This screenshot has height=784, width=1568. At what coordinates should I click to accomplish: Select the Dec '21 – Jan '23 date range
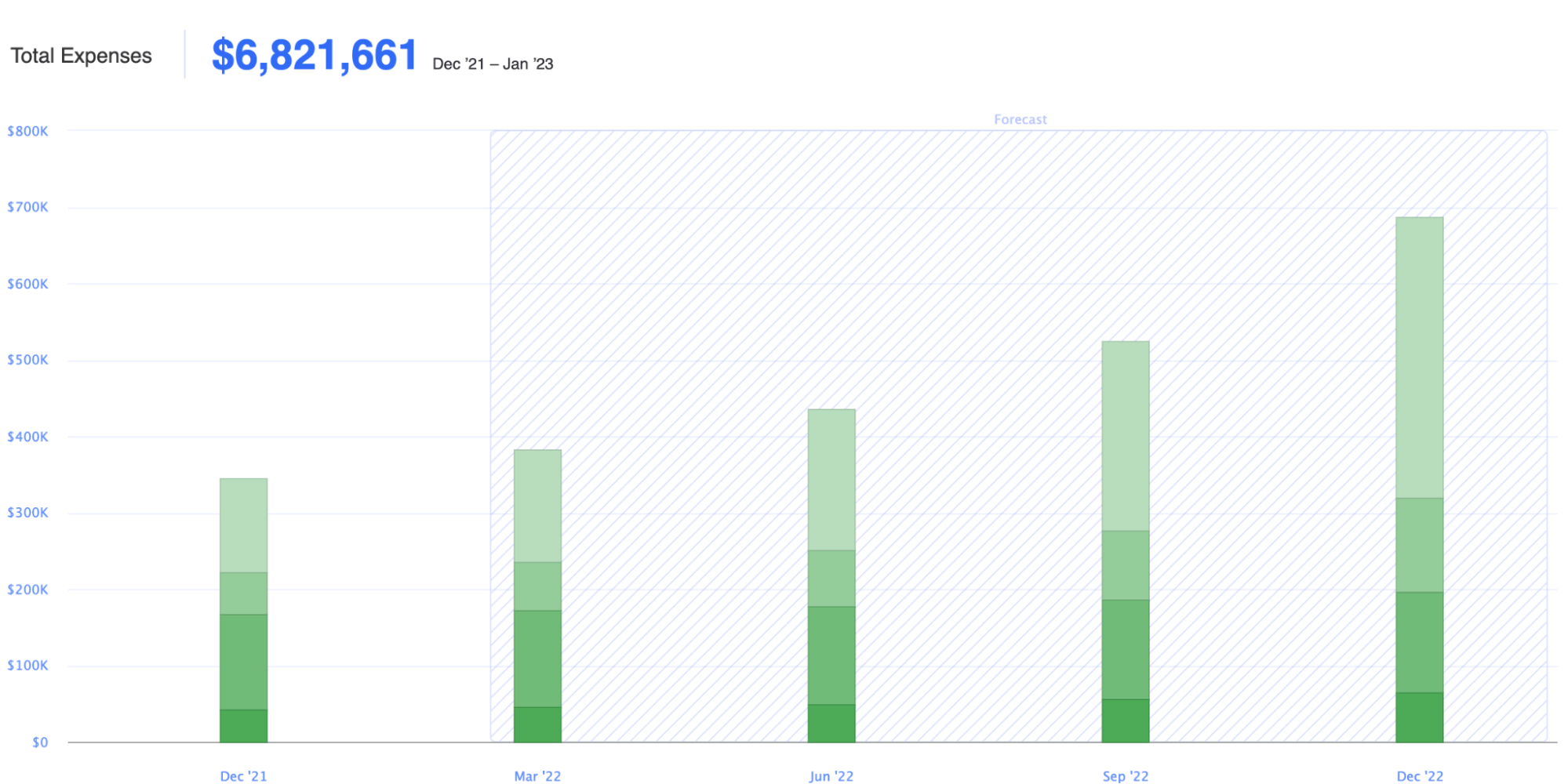tap(493, 64)
